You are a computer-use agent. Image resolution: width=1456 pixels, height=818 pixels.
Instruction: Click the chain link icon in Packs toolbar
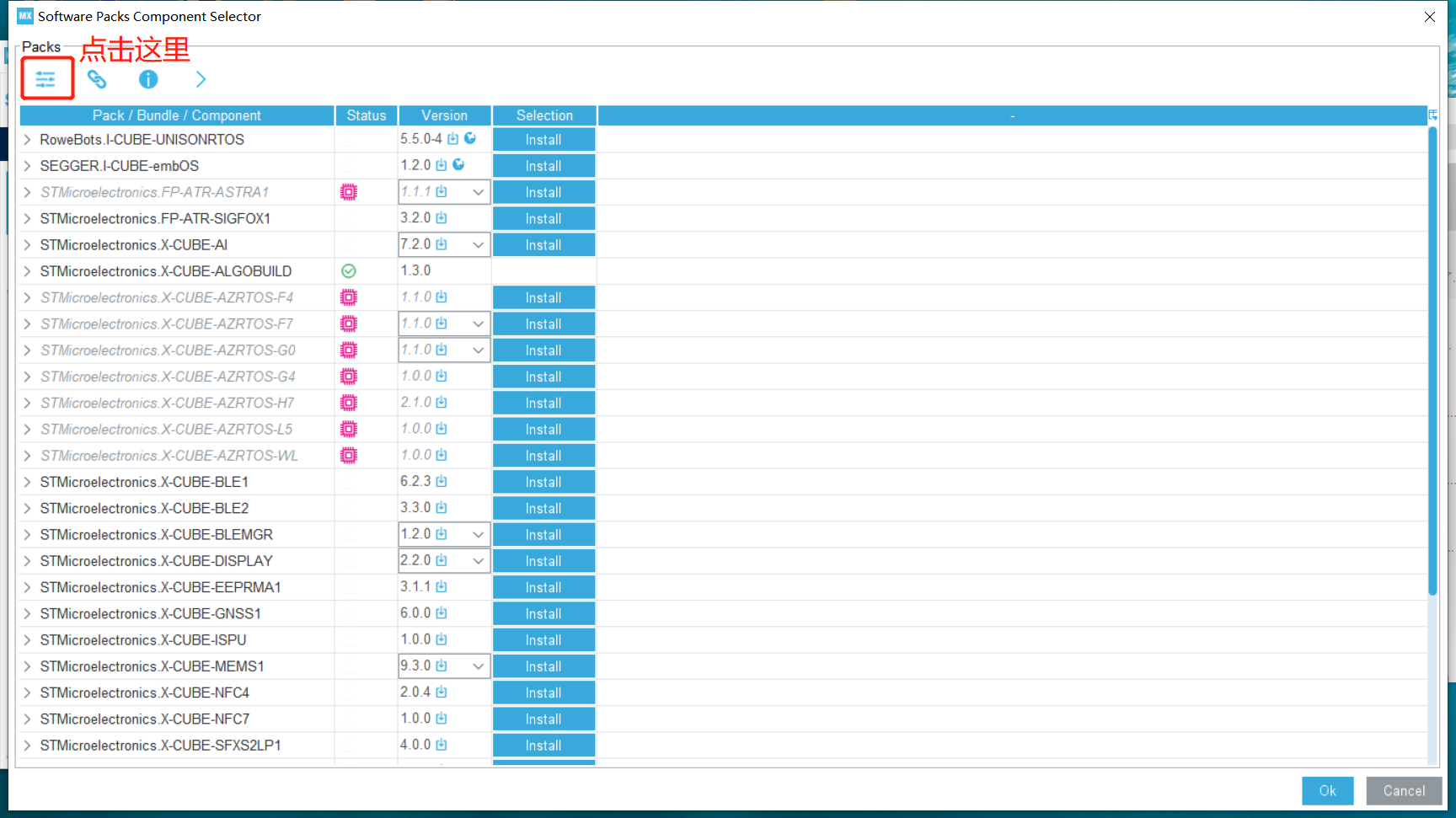coord(97,79)
